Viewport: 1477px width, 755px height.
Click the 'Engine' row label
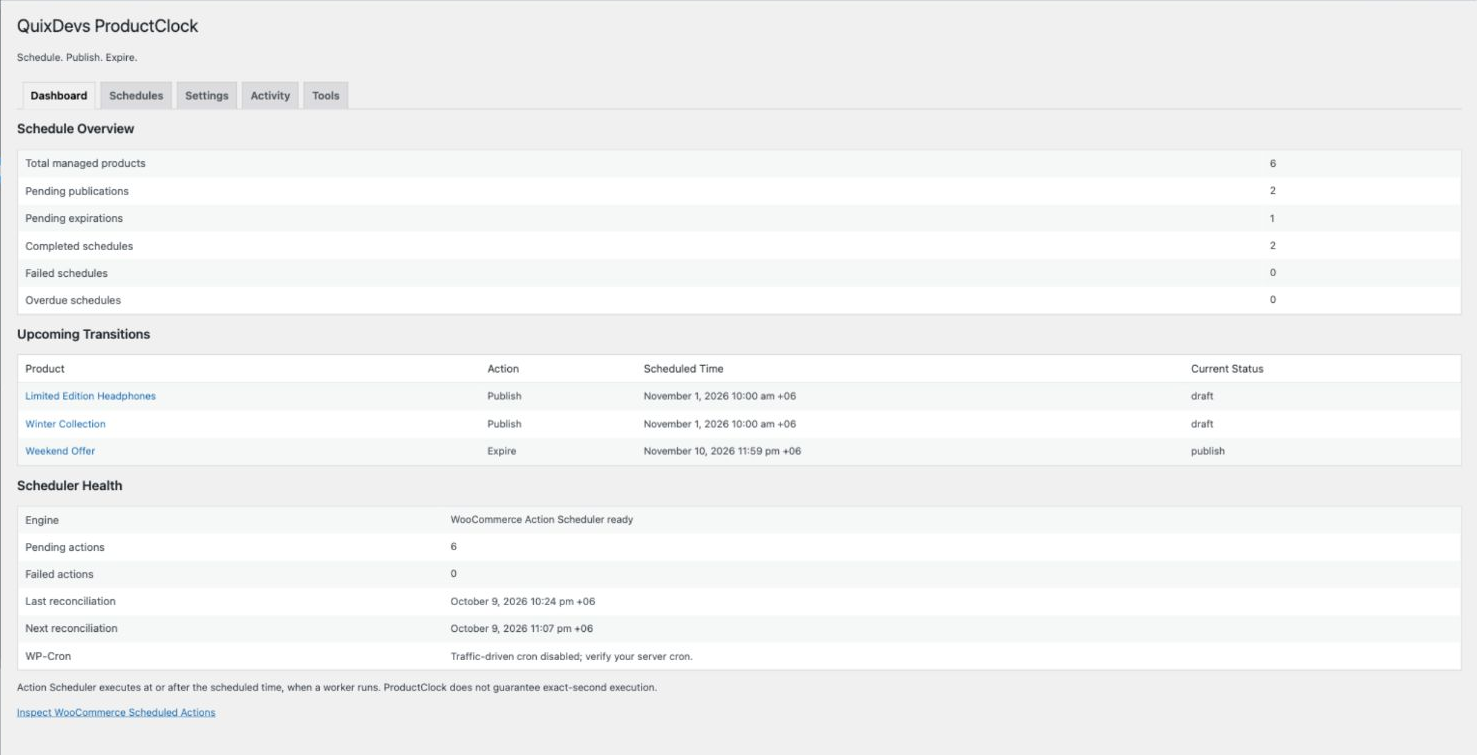click(42, 520)
